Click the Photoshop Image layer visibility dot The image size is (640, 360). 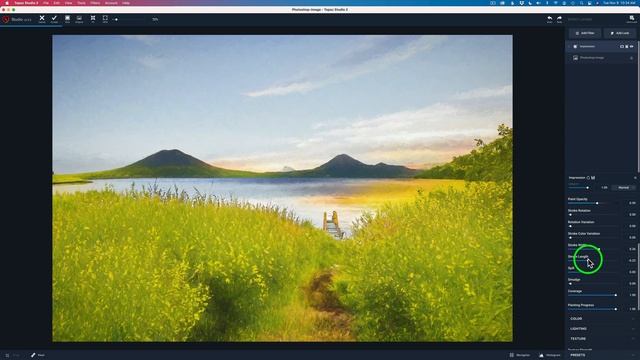tap(631, 58)
